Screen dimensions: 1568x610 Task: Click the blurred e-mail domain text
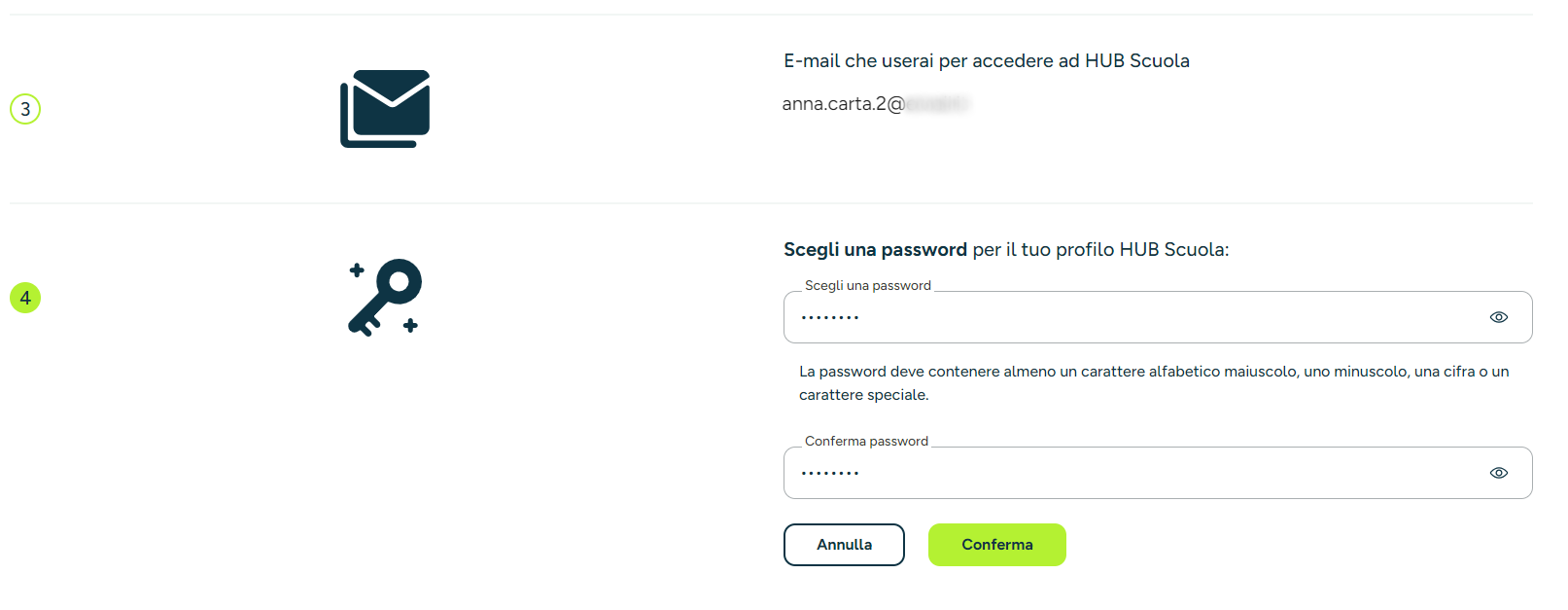pos(938,103)
